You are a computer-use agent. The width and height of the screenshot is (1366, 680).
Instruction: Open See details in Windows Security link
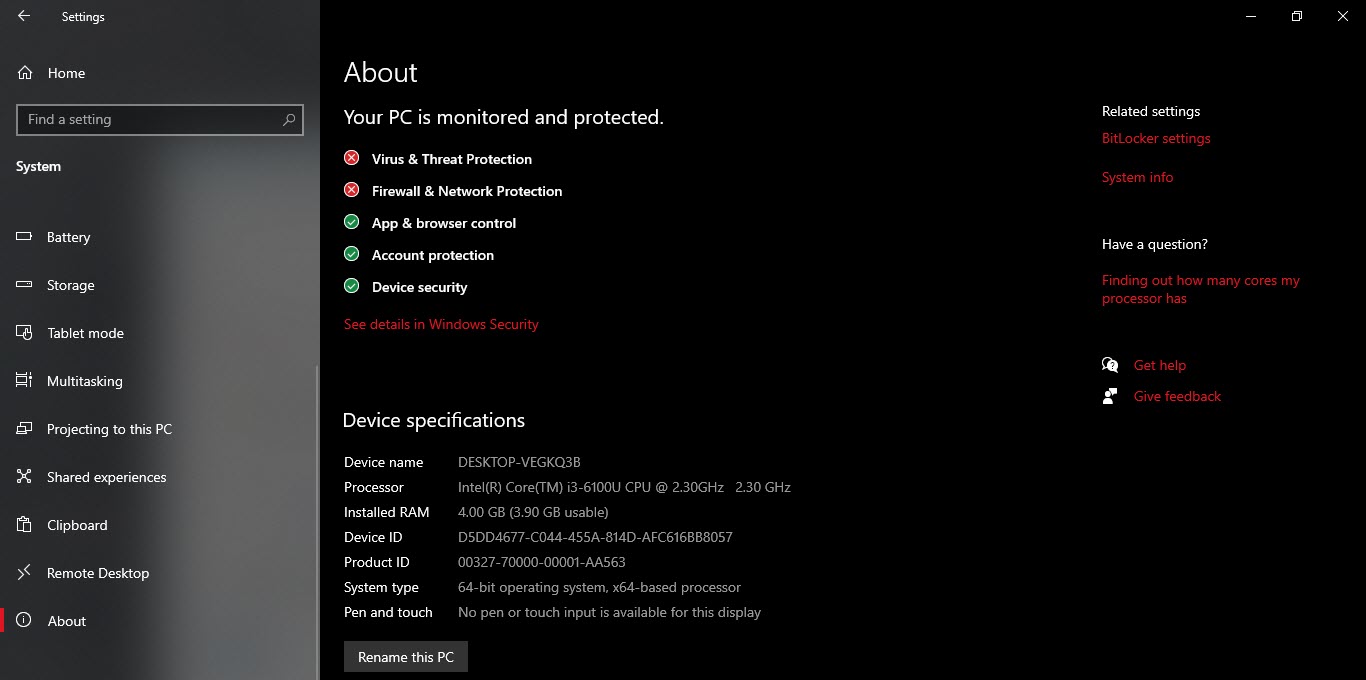tap(441, 324)
